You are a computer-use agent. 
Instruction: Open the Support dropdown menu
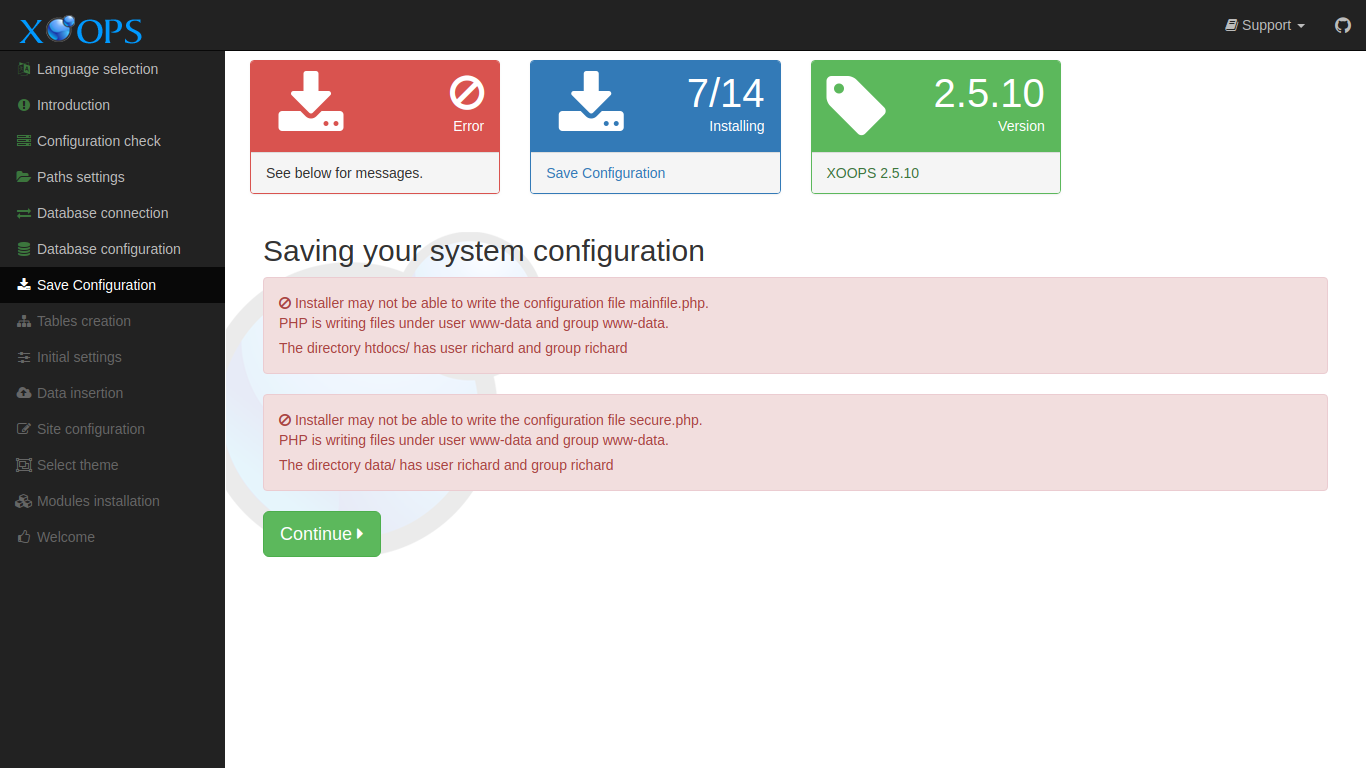point(1264,25)
